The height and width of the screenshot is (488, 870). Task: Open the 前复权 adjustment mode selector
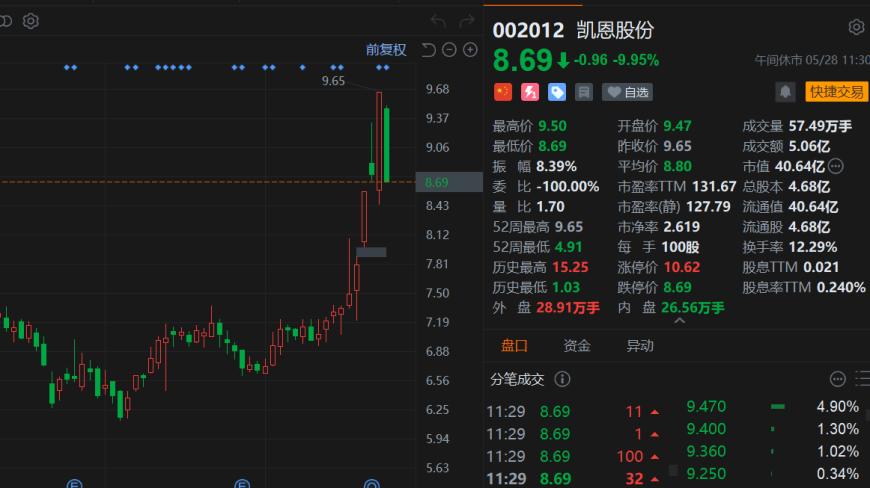pos(386,50)
